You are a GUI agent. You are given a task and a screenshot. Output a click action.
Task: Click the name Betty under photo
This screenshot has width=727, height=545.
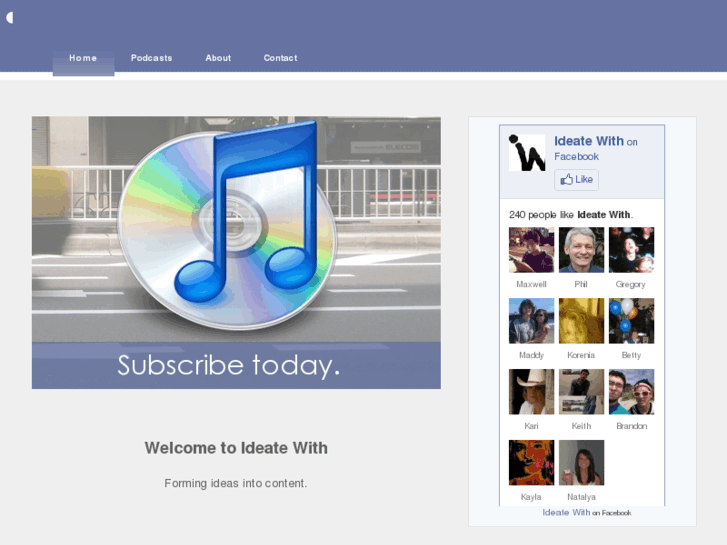pos(631,355)
